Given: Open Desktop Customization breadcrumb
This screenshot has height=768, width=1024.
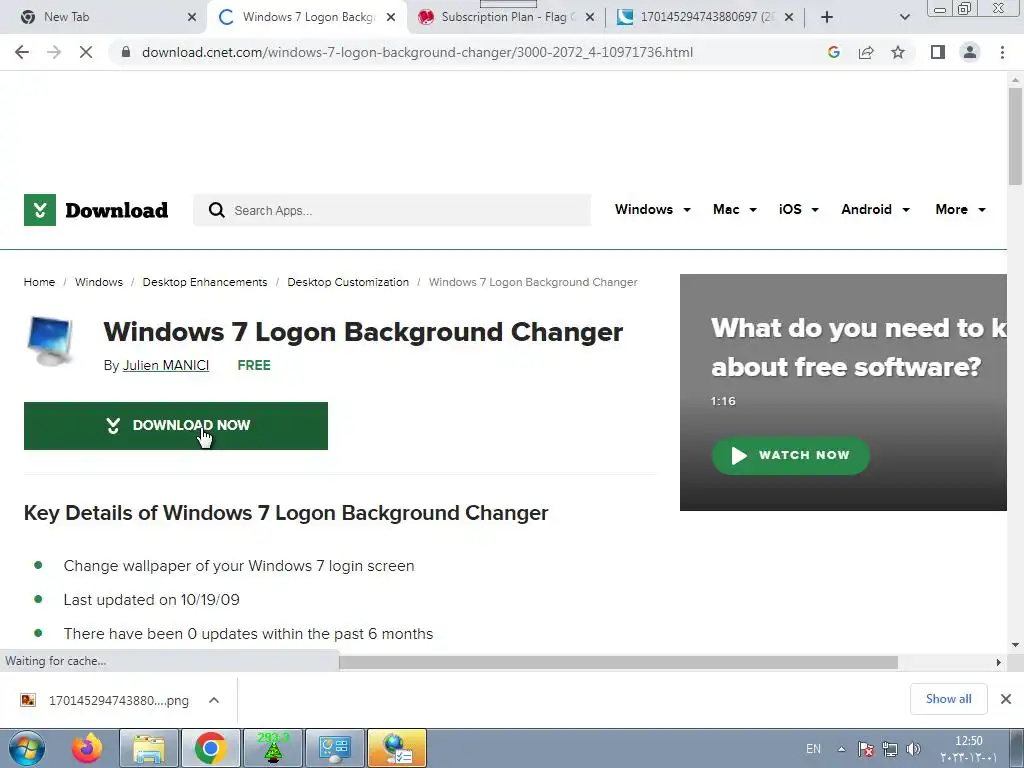Looking at the screenshot, I should point(348,282).
